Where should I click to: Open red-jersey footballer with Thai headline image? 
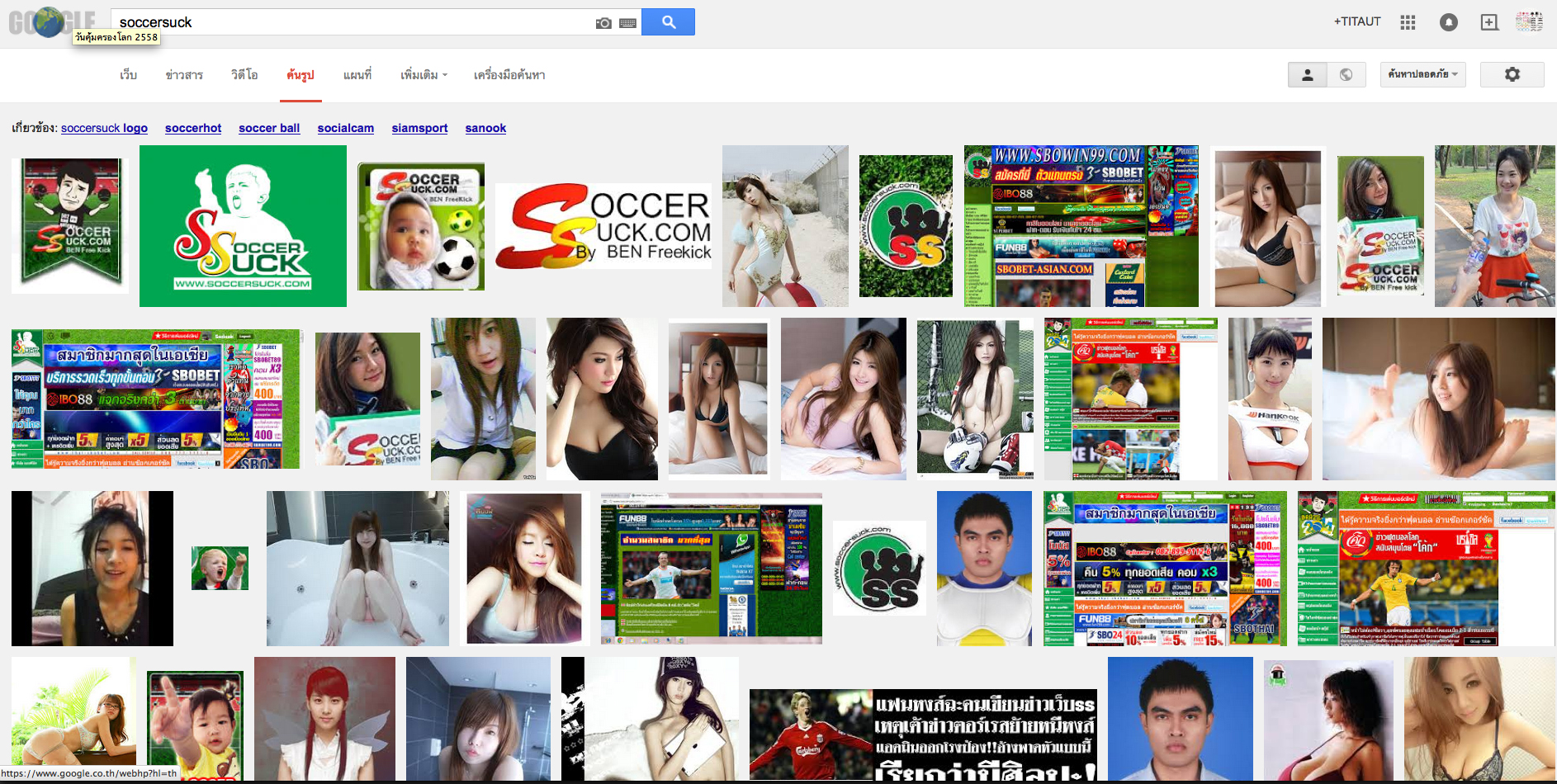pos(924,734)
